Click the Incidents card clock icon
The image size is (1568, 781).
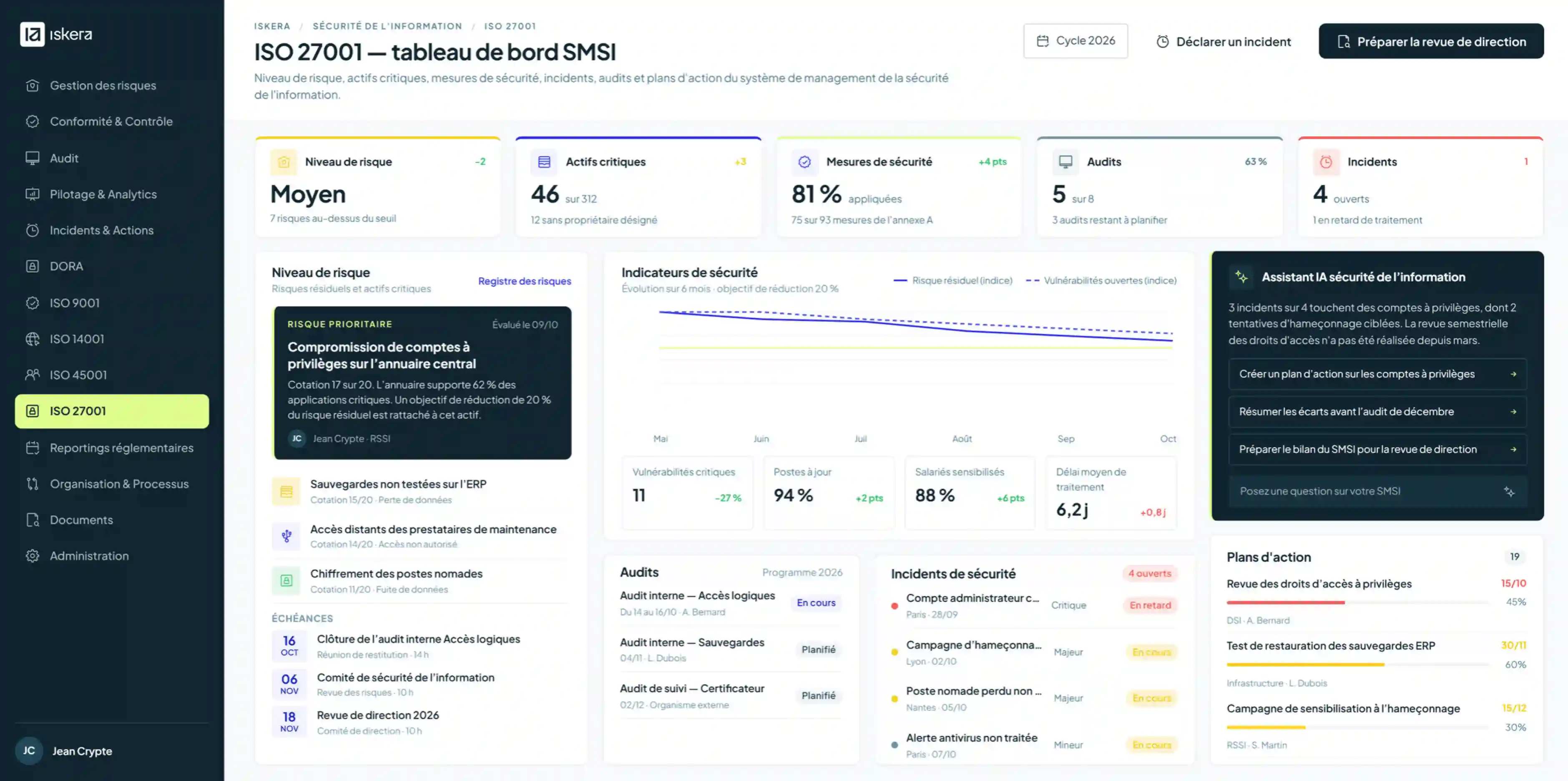click(1326, 162)
